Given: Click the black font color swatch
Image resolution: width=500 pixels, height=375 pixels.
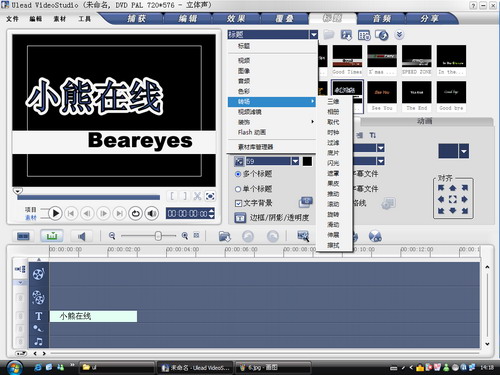Looking at the screenshot, I should pos(307,161).
